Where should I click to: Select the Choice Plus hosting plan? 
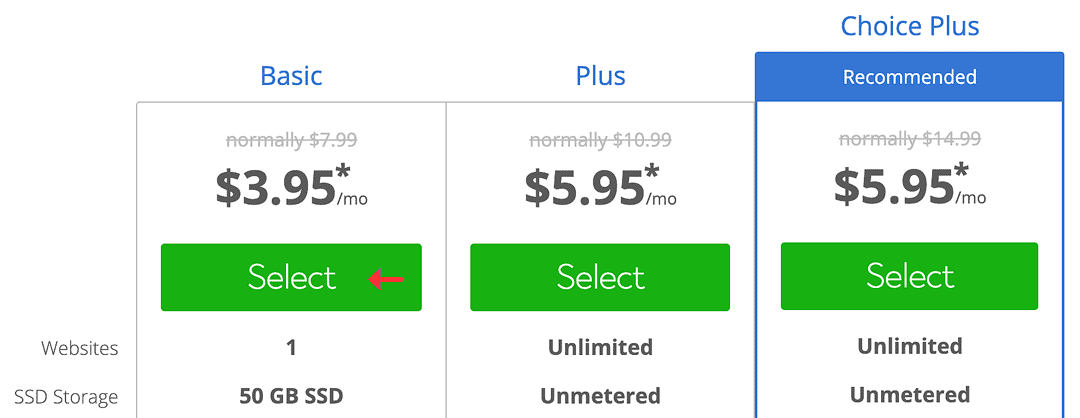tap(909, 276)
